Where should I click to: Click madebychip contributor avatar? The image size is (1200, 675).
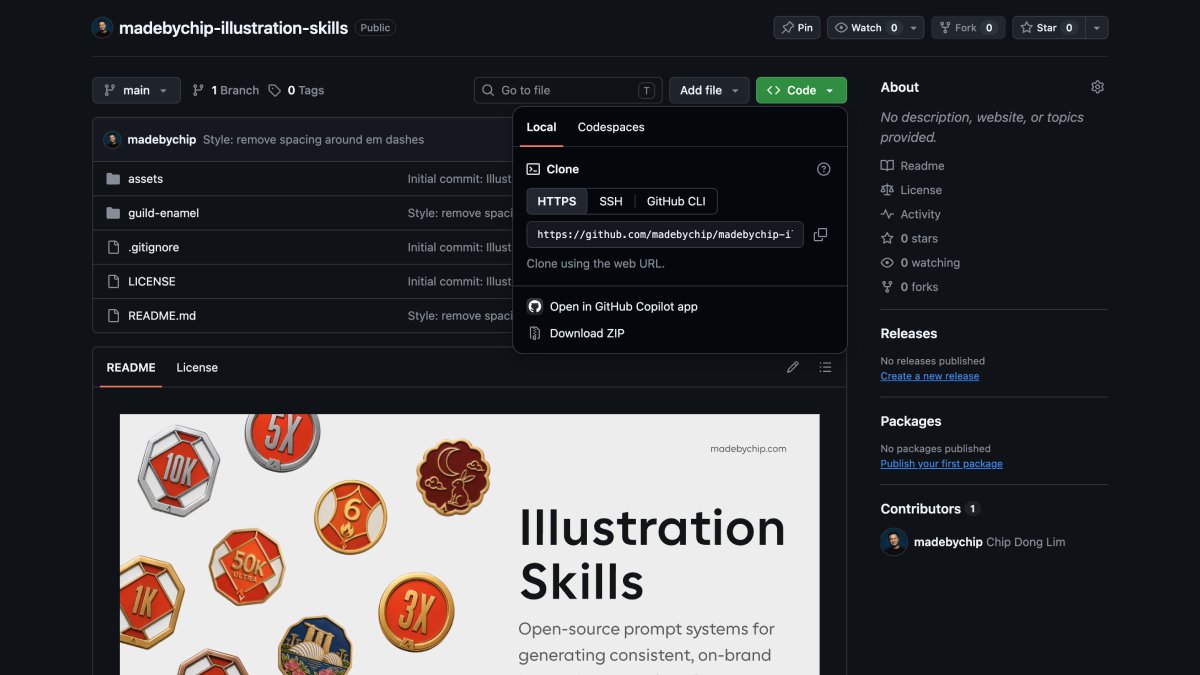pos(894,542)
